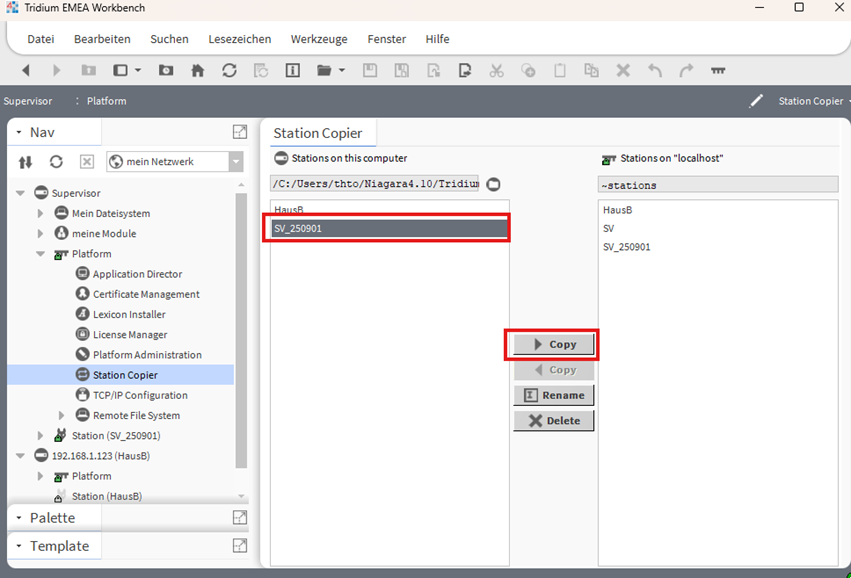
Task: Click the recent folder toolbar icon
Action: point(166,70)
